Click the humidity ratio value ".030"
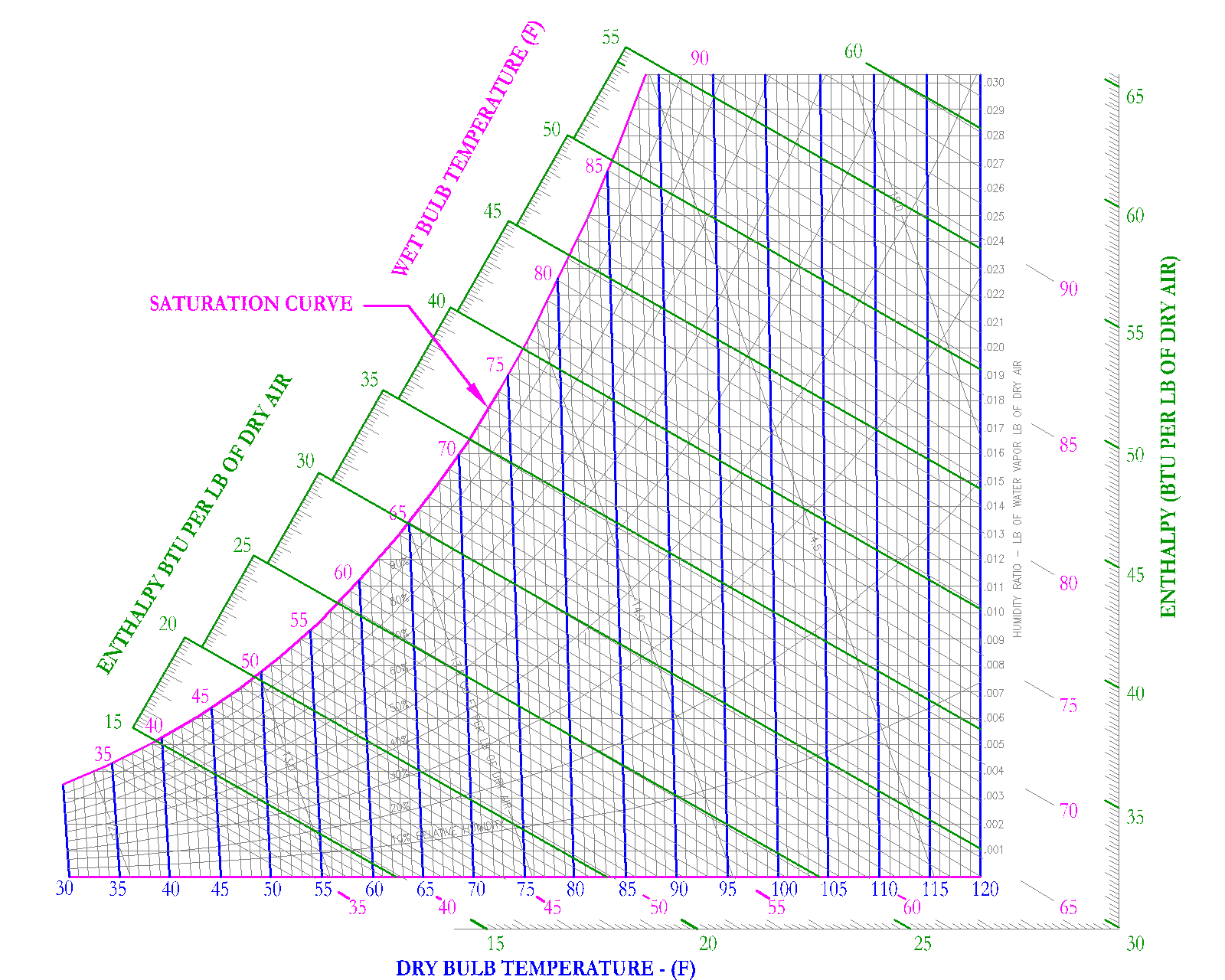Viewport: 1225px width, 980px height. (x=995, y=83)
